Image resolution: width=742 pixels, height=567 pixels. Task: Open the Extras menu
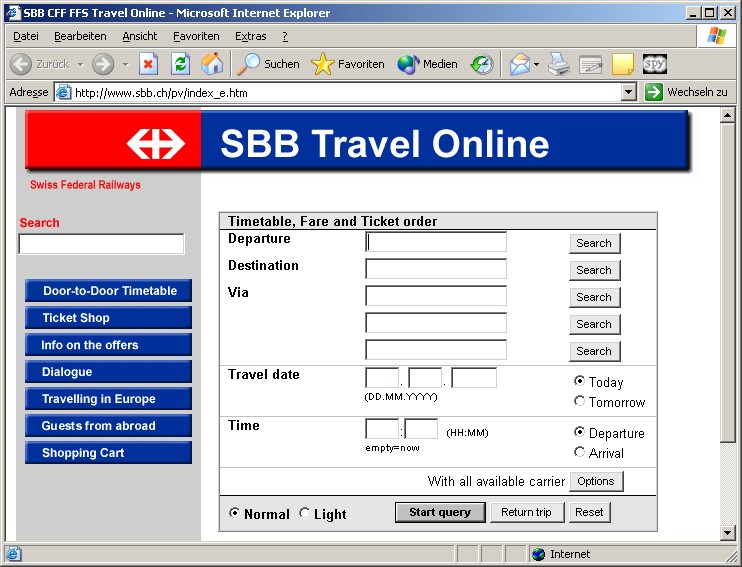click(250, 36)
